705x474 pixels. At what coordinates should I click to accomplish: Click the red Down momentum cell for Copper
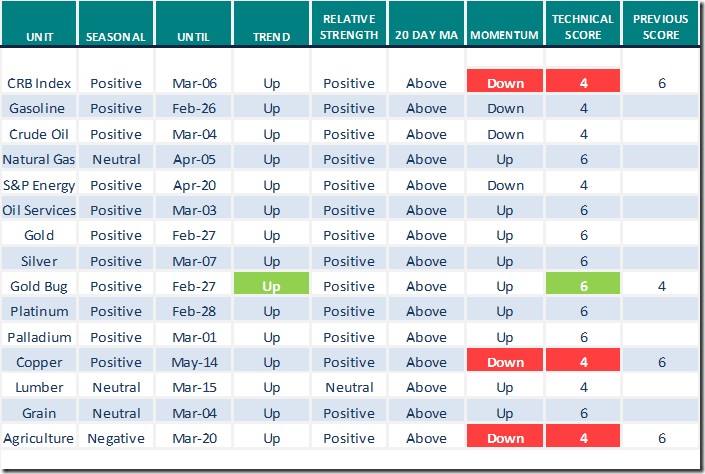505,362
